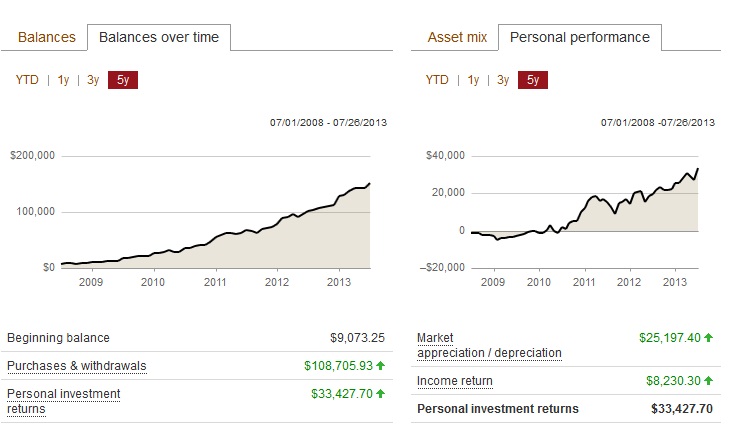Screen dimensions: 734x427
Task: Select the Personal performance tab
Action: 579,37
